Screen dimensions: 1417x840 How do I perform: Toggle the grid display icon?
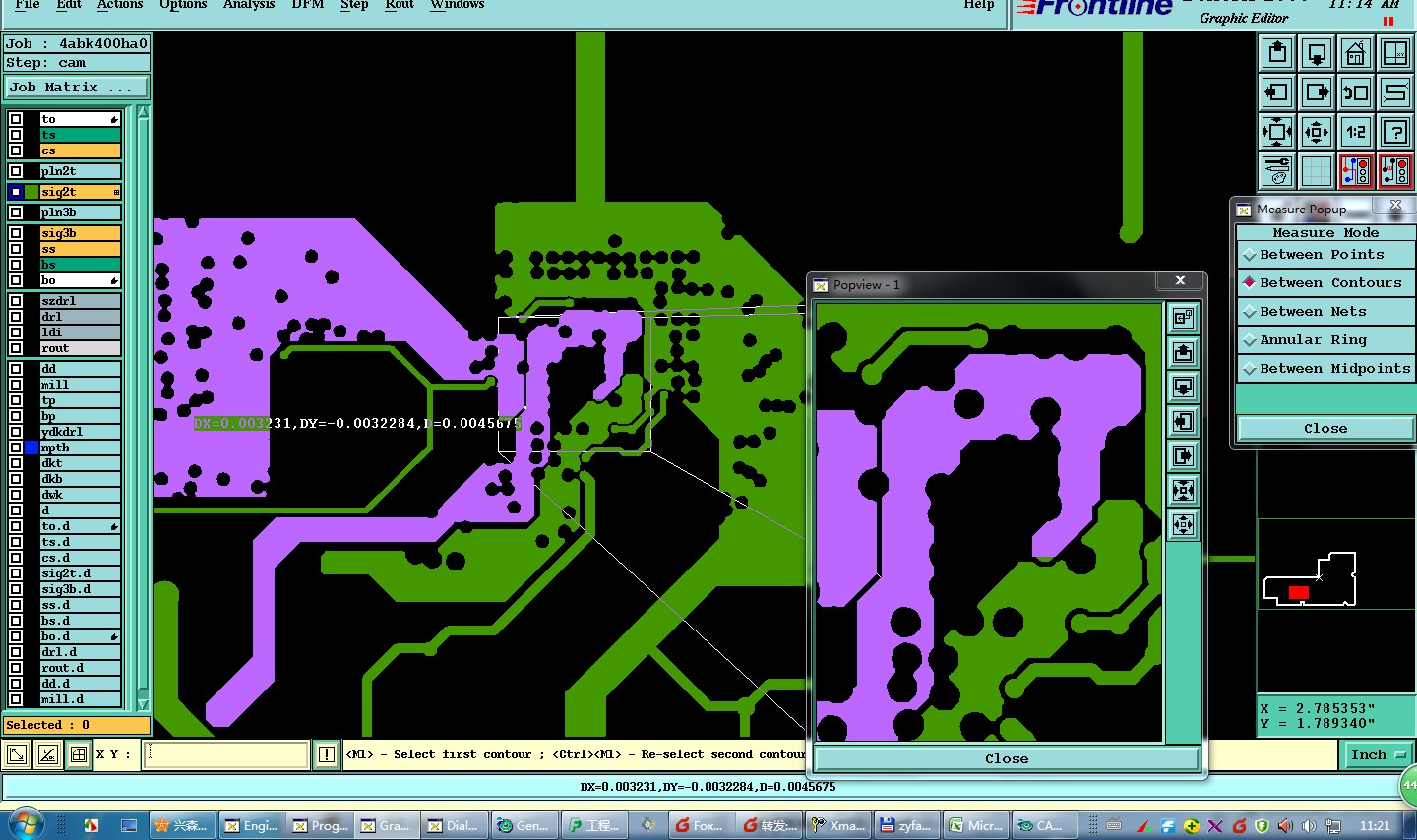point(1317,171)
